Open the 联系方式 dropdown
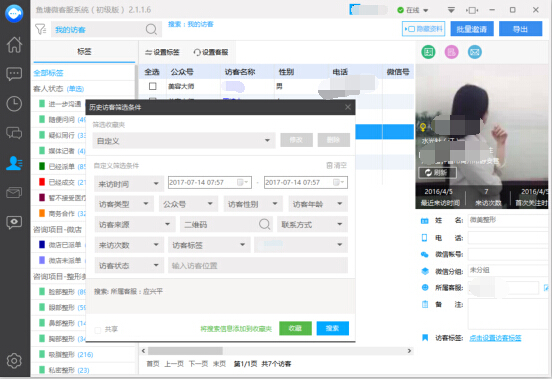This screenshot has width=552, height=379. [312, 224]
